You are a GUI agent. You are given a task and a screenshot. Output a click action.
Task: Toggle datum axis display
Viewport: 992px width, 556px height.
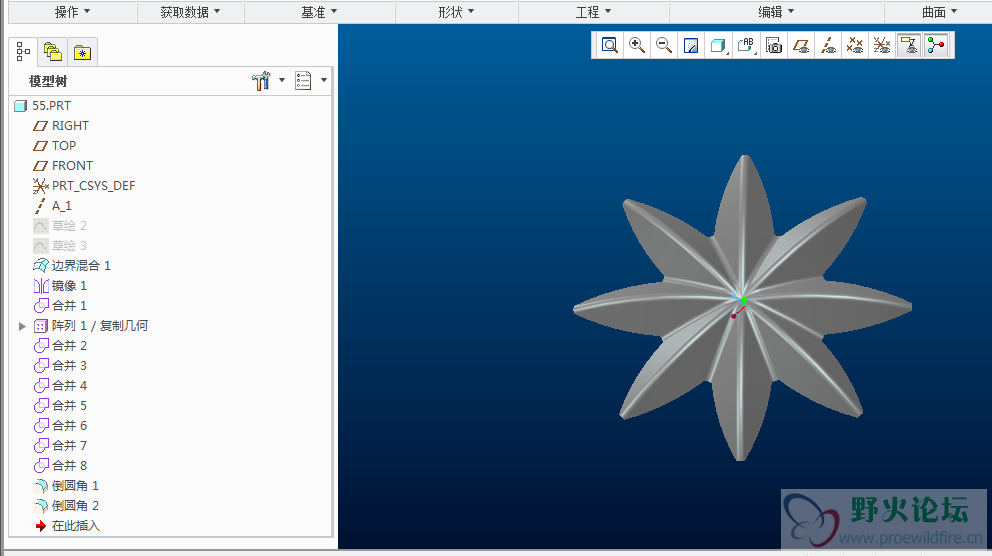point(828,45)
